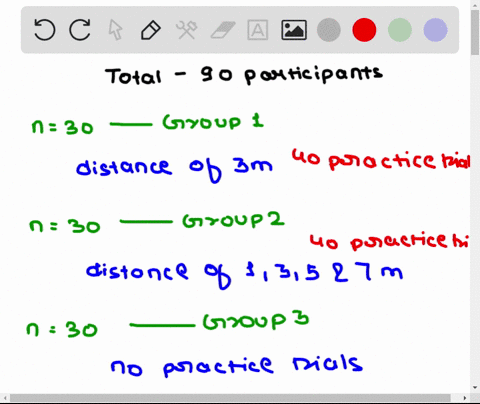Choose the light green color swatch

coord(400,30)
